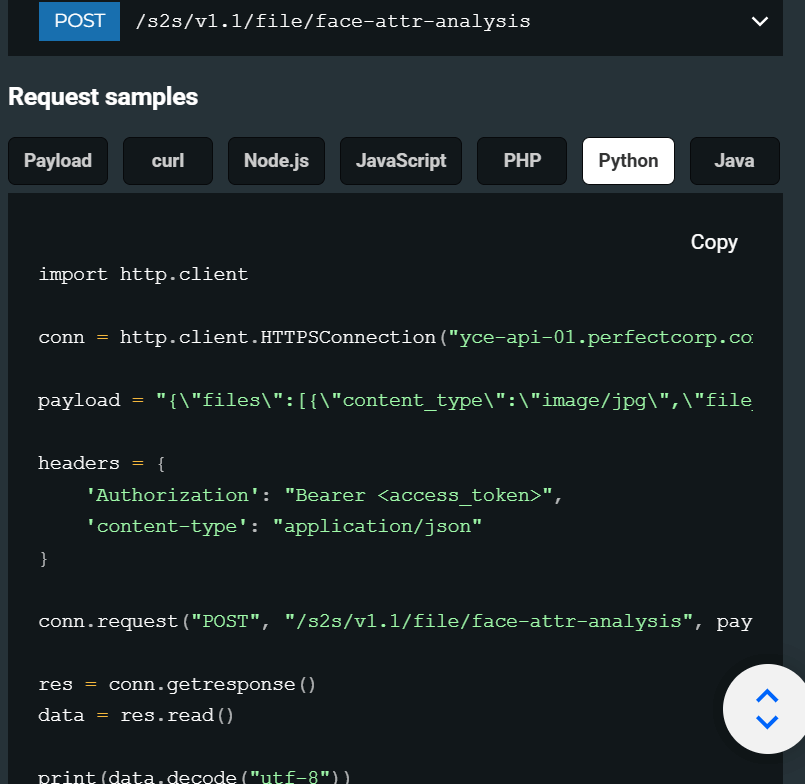Click the /s2s/v1.1/file/face-attr-analysis endpoint path
Screen dimensions: 805x784
click(x=332, y=21)
